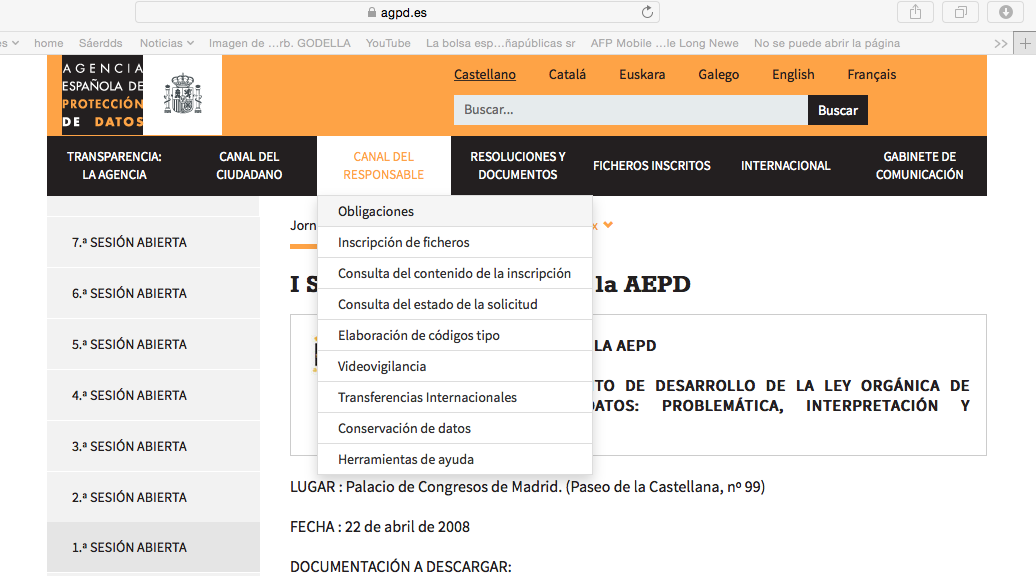Expand the Noticias bookmarks folder
Screen dimensions: 1036x576
[x=166, y=43]
